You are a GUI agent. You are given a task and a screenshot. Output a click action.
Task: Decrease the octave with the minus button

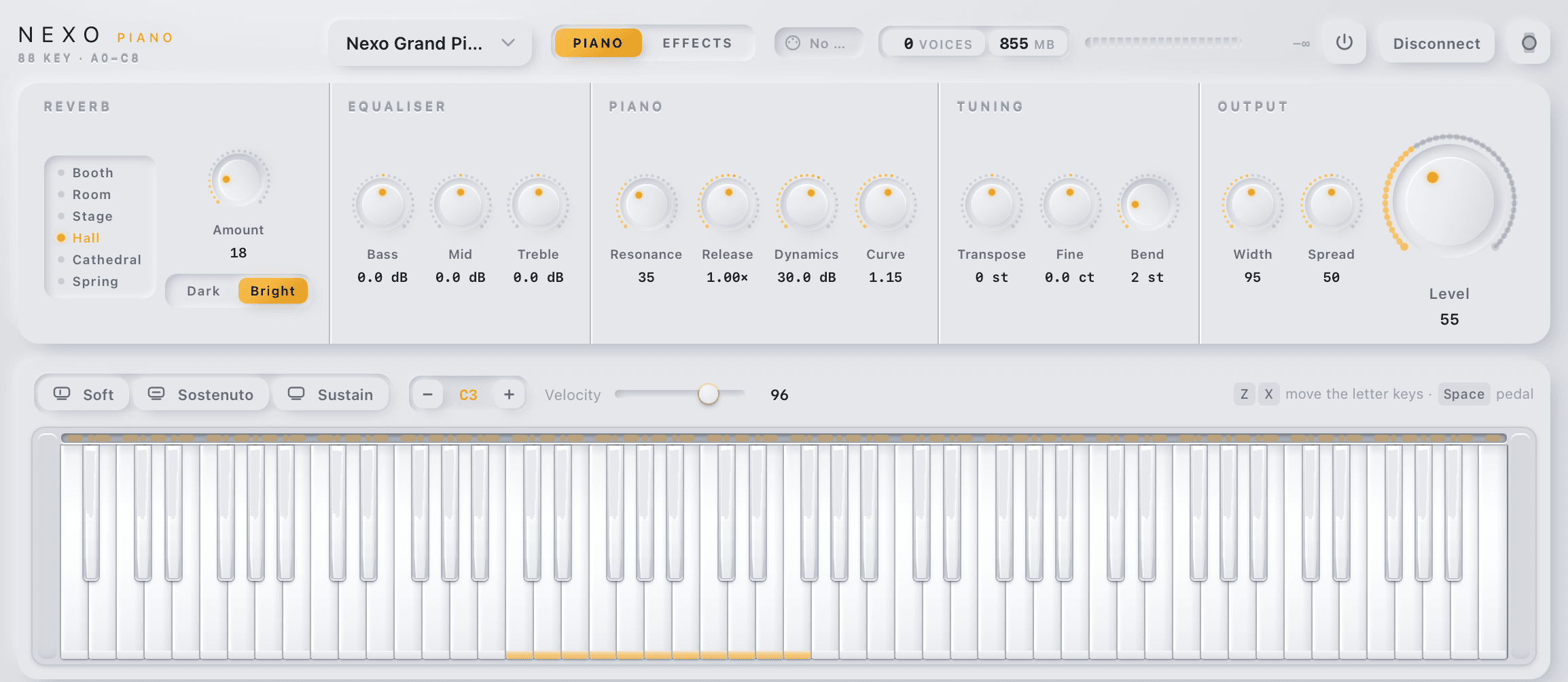click(428, 394)
